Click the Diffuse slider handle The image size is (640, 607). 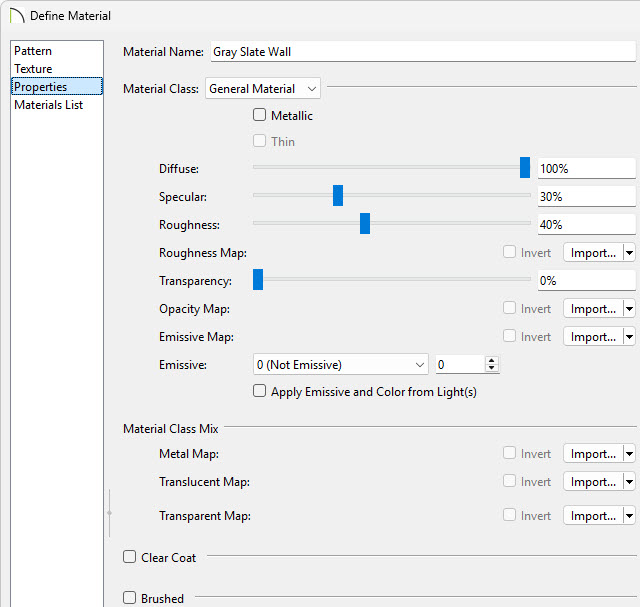(x=525, y=167)
